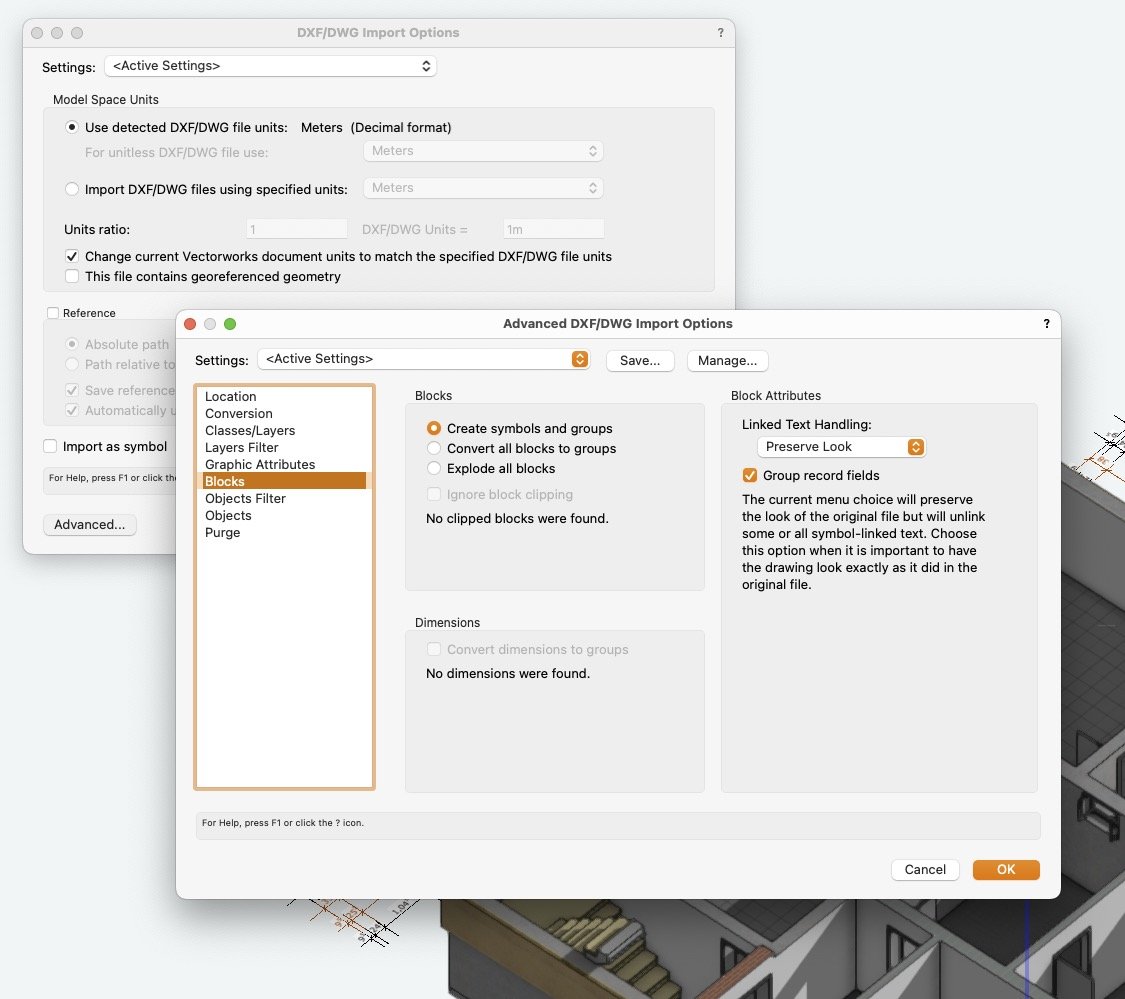Screen dimensions: 1125x999
Task: Open the Manage... settings button
Action: tap(727, 360)
